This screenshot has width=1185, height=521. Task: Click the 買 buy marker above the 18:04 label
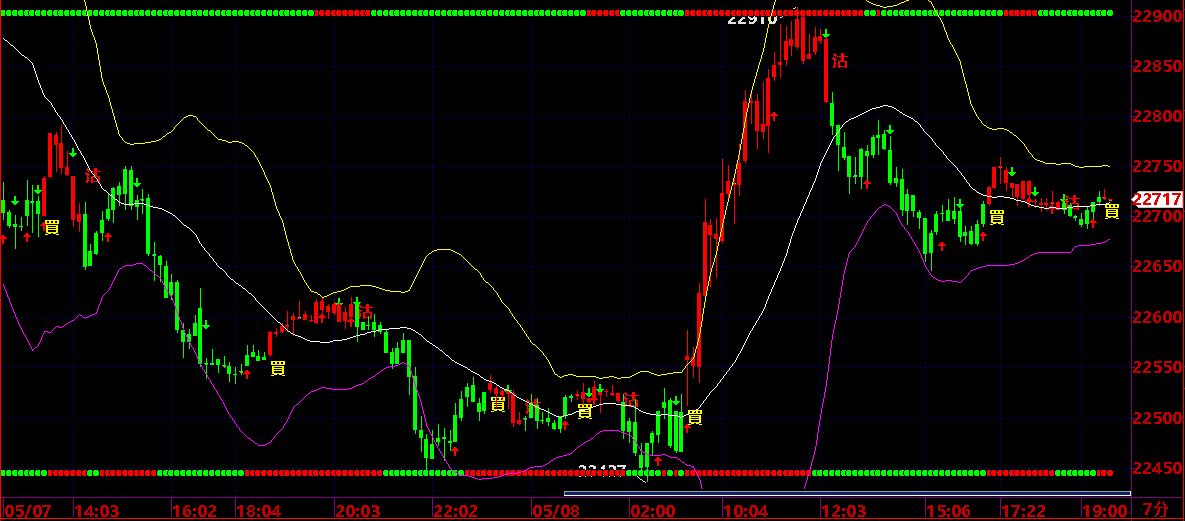coord(277,368)
